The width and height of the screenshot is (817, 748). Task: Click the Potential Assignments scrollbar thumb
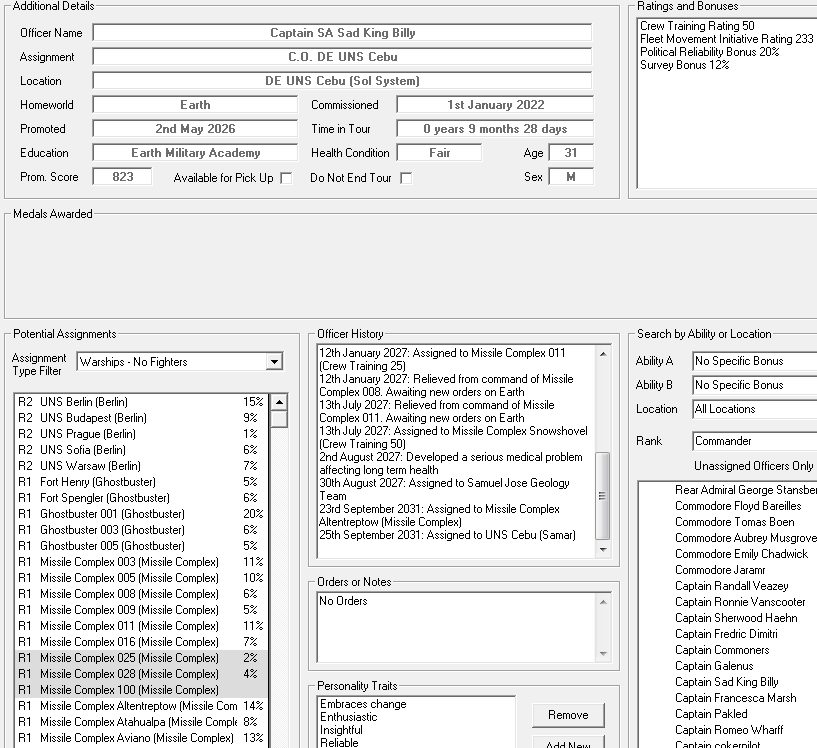(279, 419)
